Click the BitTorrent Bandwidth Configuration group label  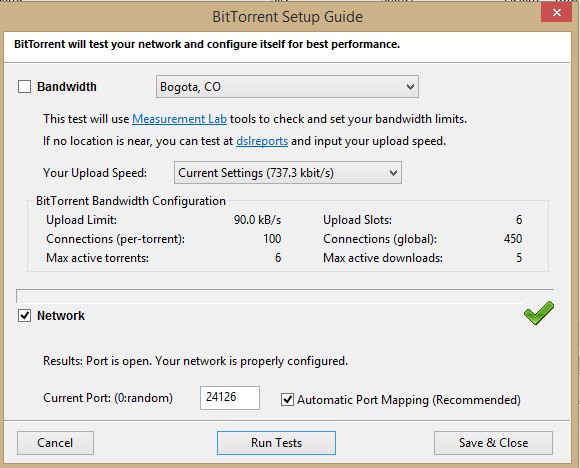pyautogui.click(x=131, y=201)
